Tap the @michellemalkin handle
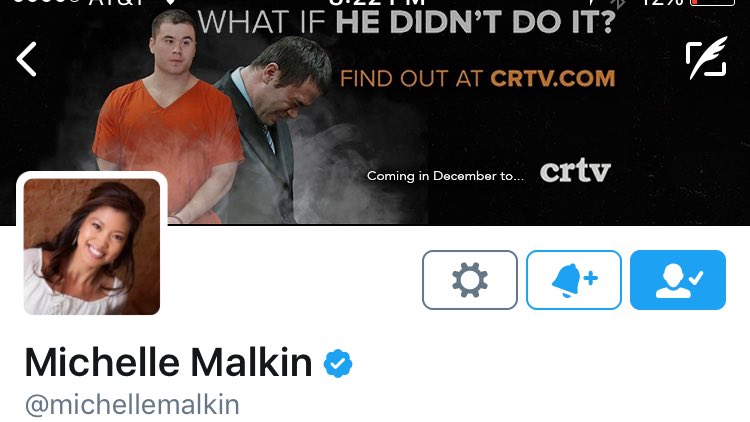The image size is (750, 422). point(132,405)
